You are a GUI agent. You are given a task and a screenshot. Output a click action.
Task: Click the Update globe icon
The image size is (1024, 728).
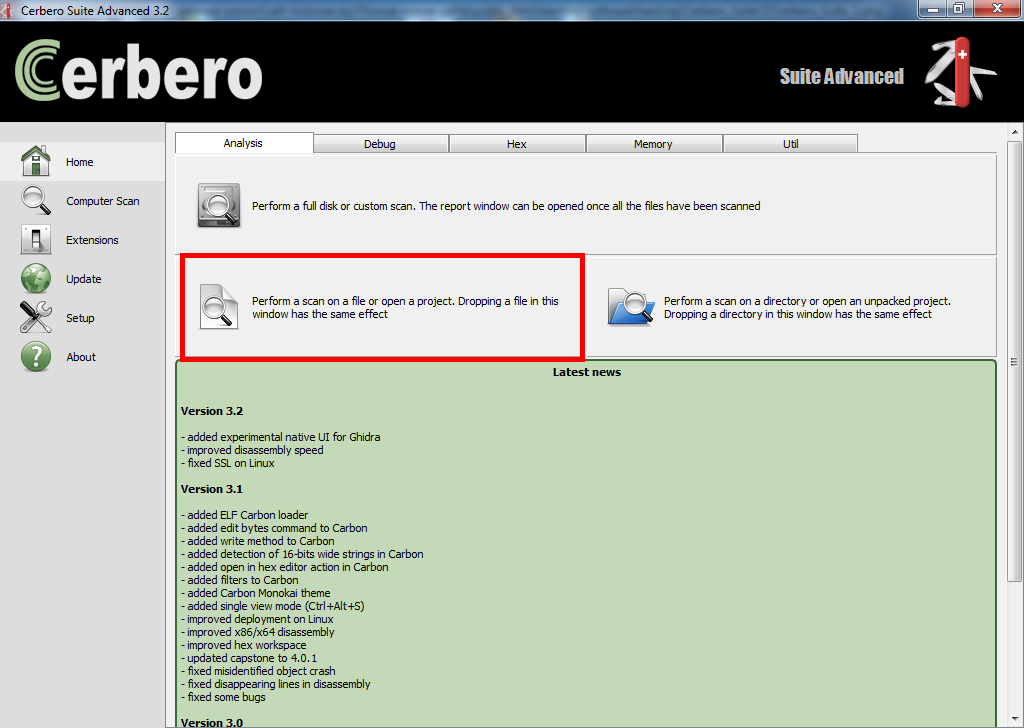coord(36,278)
